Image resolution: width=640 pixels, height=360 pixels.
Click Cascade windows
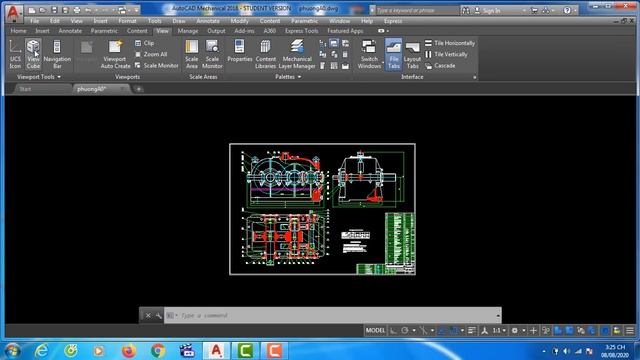point(440,65)
